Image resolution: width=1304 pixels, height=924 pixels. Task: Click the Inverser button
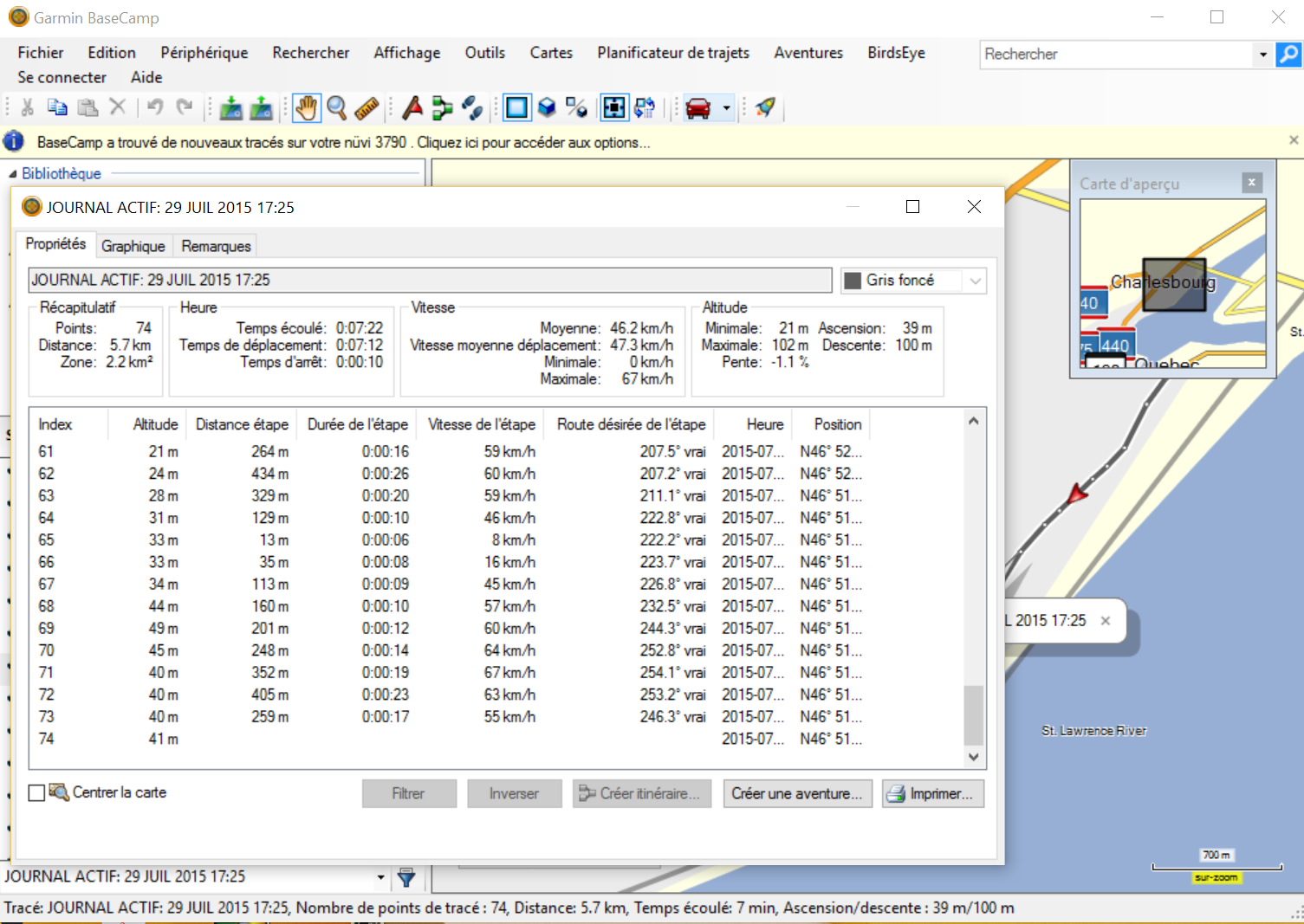[x=514, y=794]
